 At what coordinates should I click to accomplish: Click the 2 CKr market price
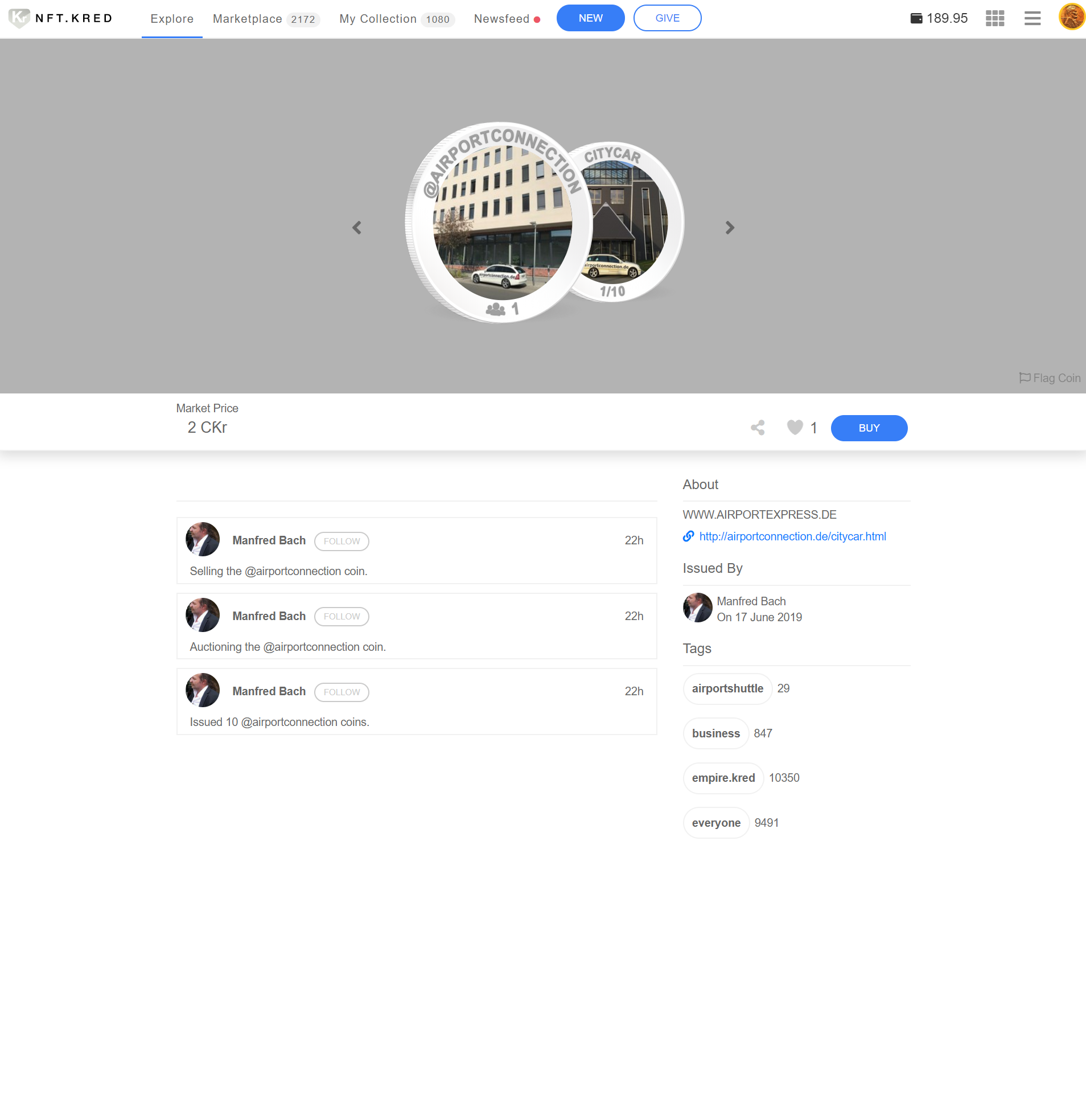click(207, 428)
